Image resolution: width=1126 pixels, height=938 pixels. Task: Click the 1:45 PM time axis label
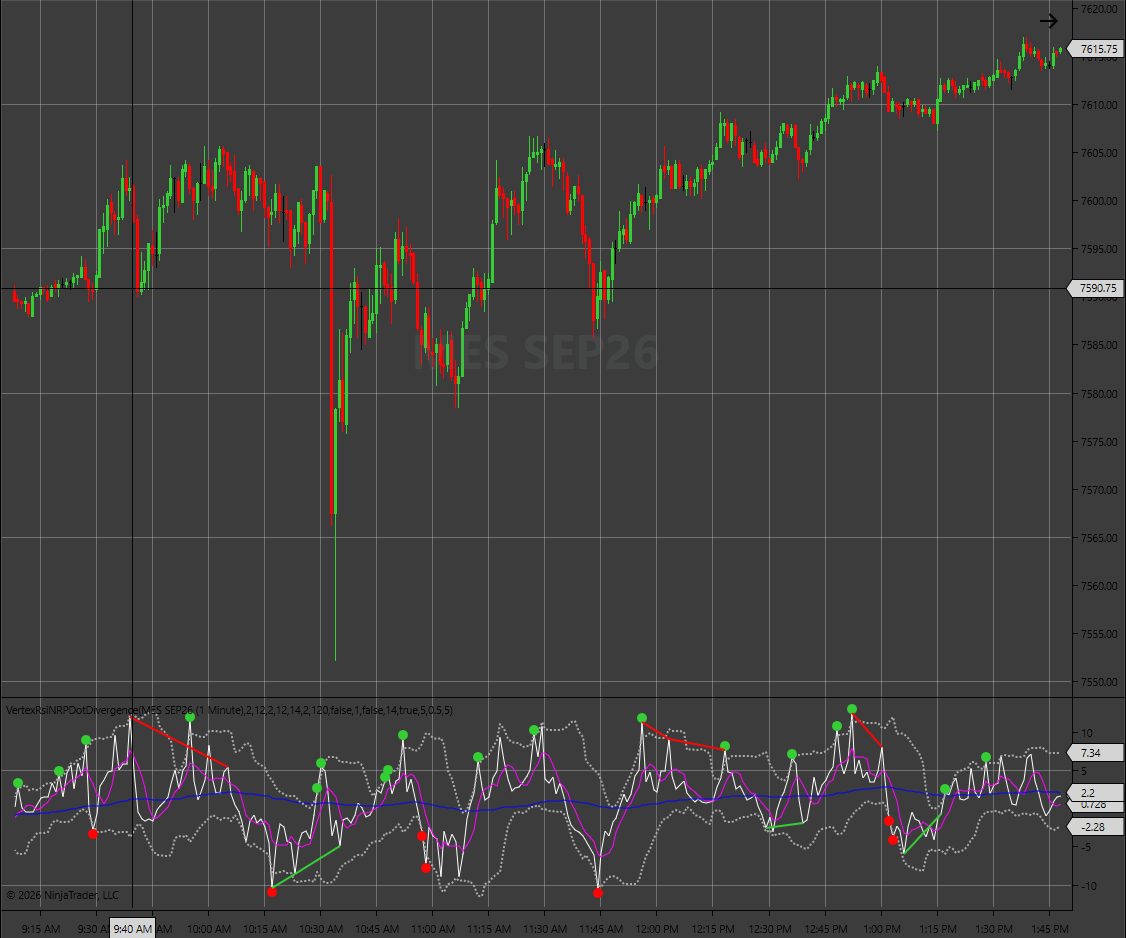tap(1049, 929)
